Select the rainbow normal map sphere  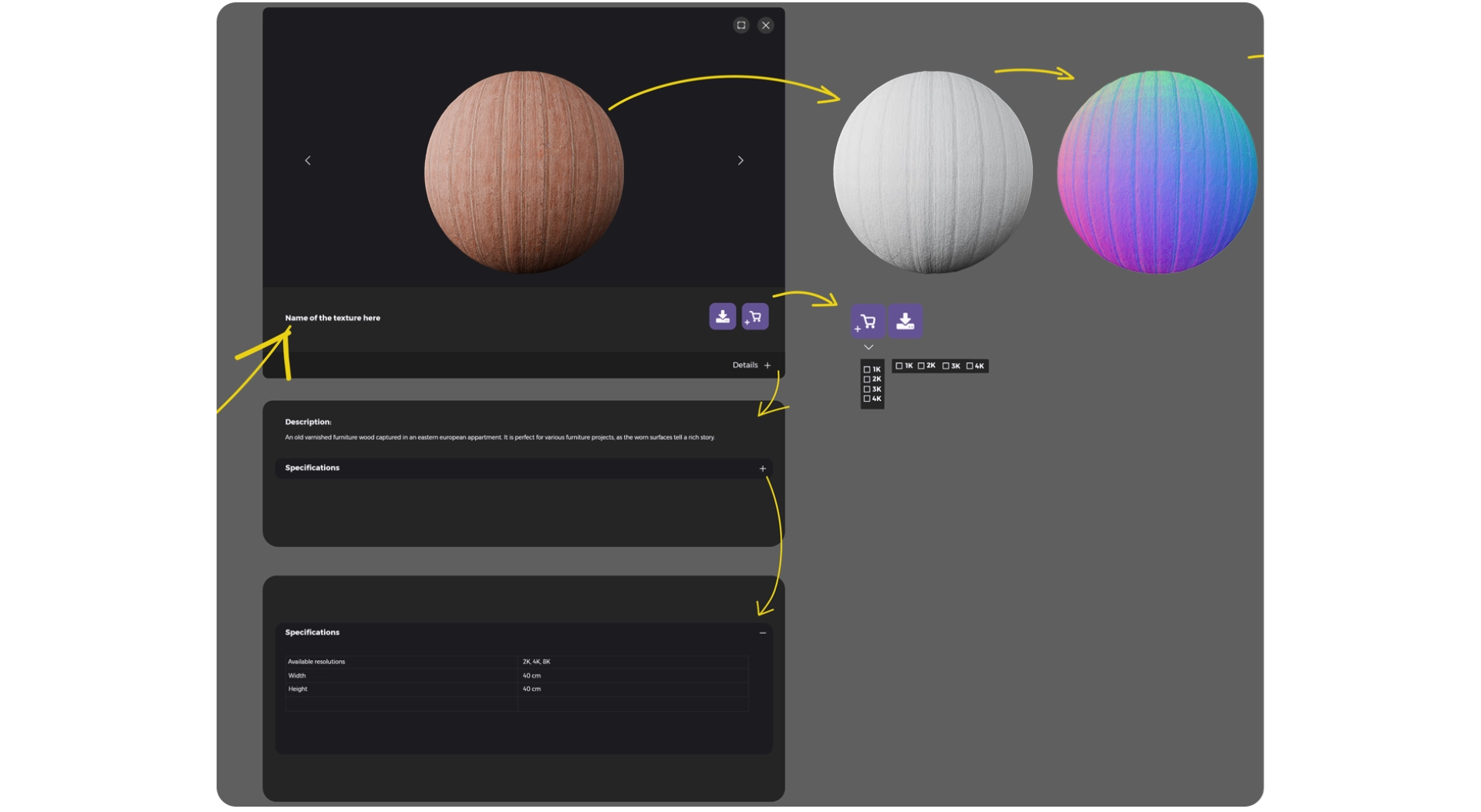[x=1156, y=172]
